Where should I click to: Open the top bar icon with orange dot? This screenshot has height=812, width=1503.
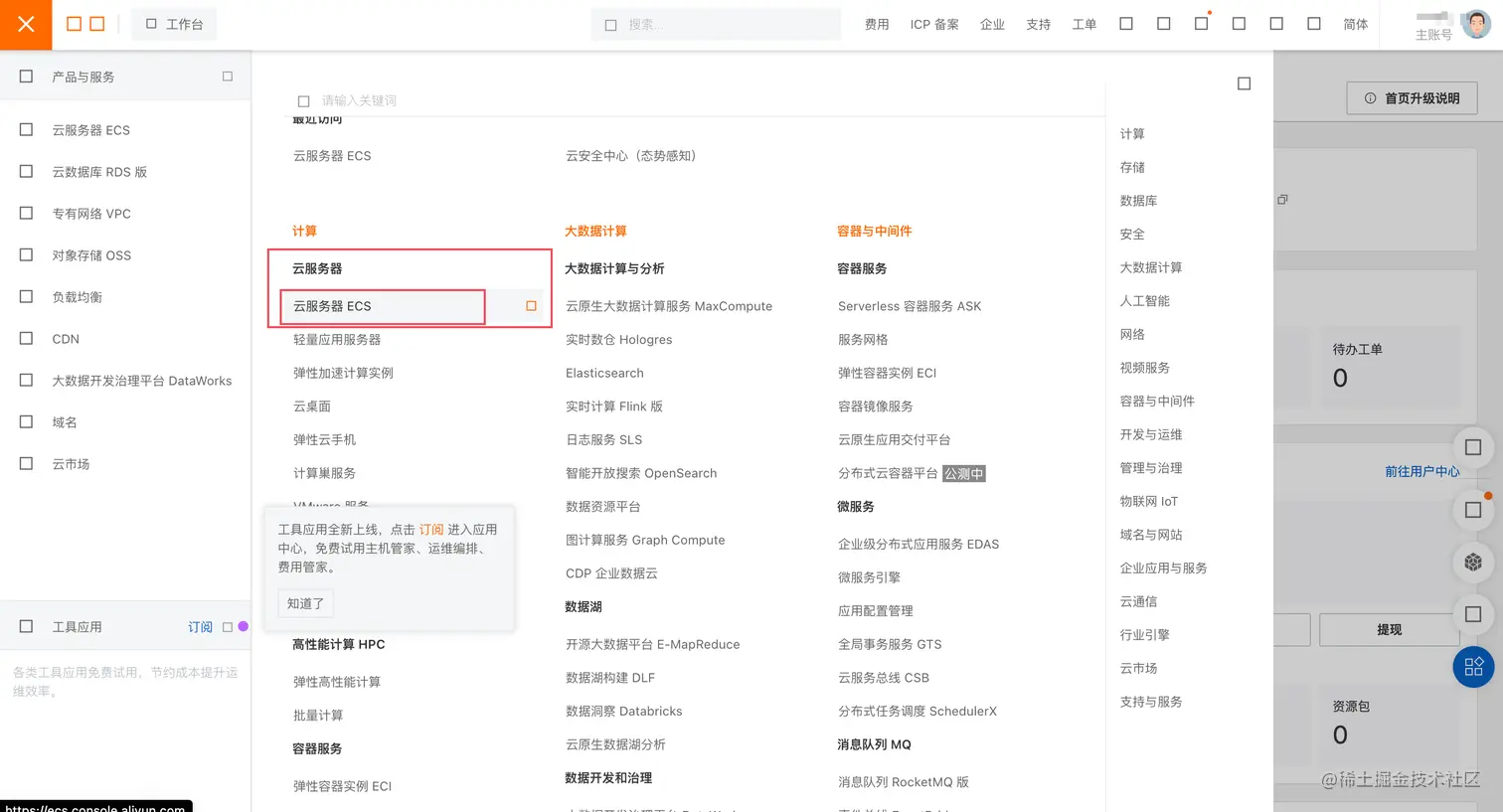click(1202, 23)
